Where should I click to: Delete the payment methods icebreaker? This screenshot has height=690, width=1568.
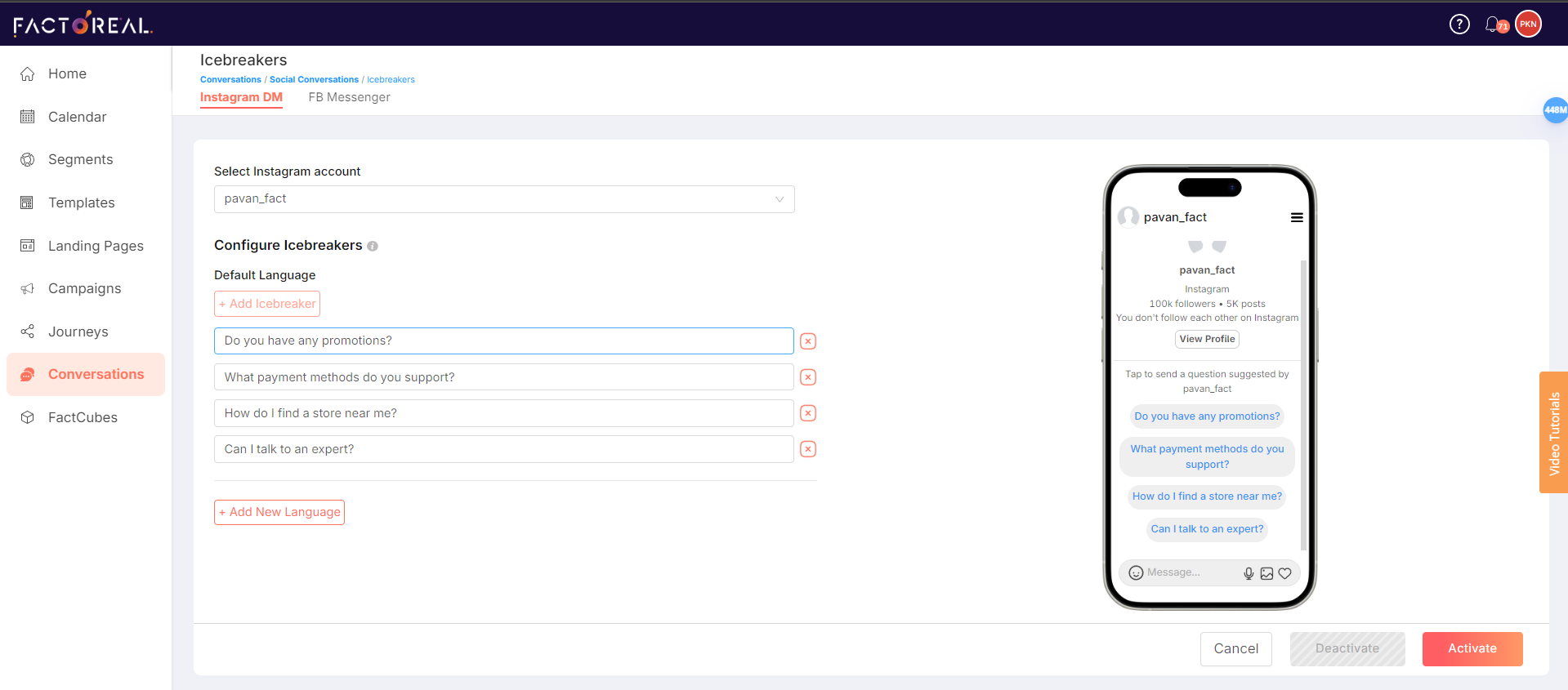click(808, 377)
